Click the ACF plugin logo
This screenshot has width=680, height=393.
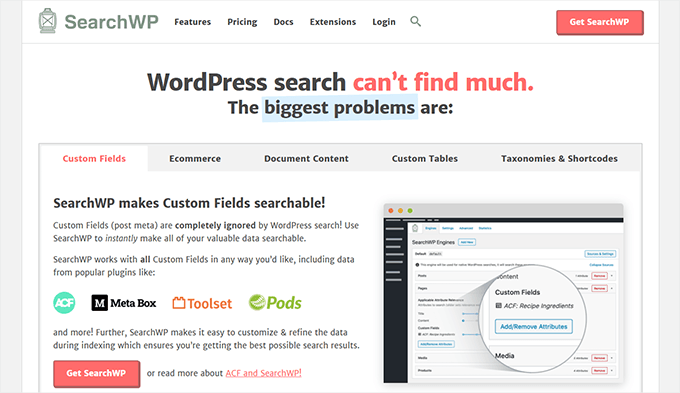tap(64, 303)
